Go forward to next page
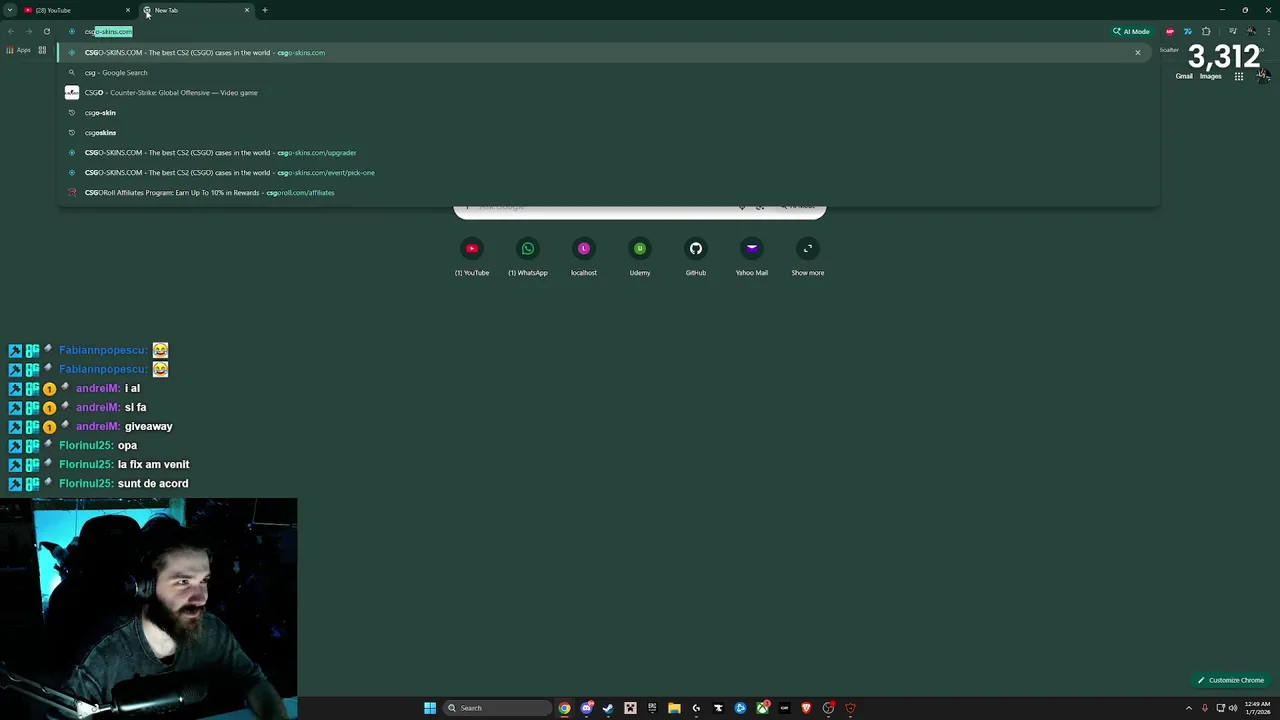Image resolution: width=1280 pixels, height=720 pixels. pyautogui.click(x=28, y=31)
